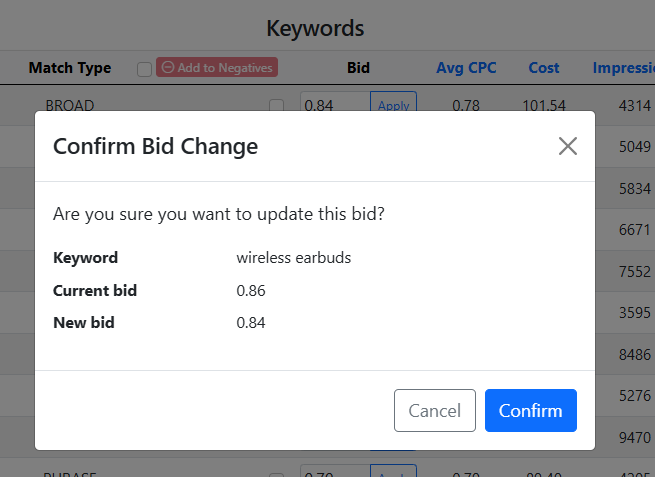
Task: Click the bottom row bid input field
Action: click(335, 472)
